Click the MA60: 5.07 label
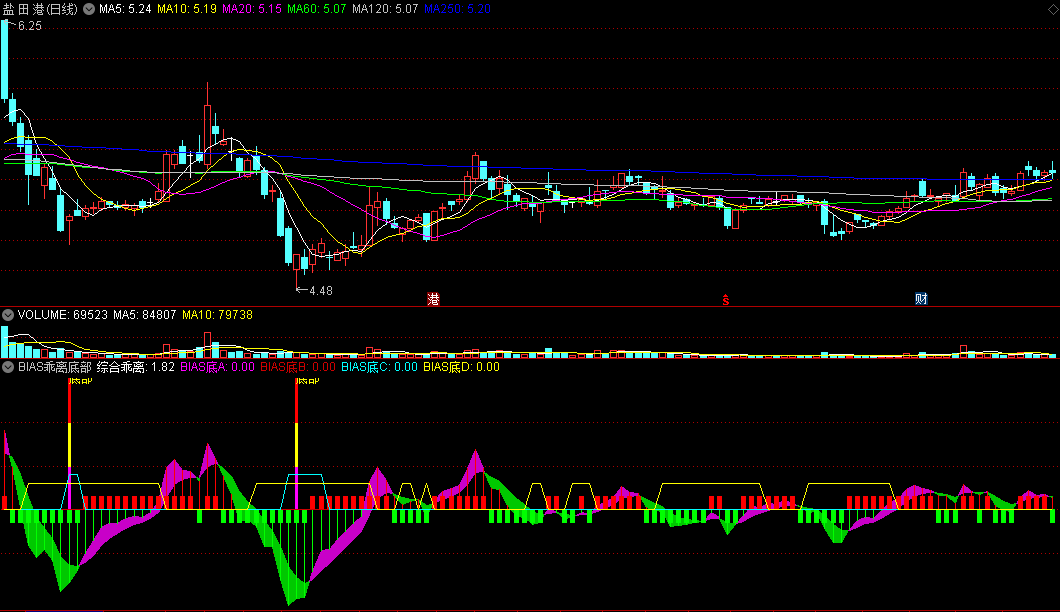 [317, 9]
